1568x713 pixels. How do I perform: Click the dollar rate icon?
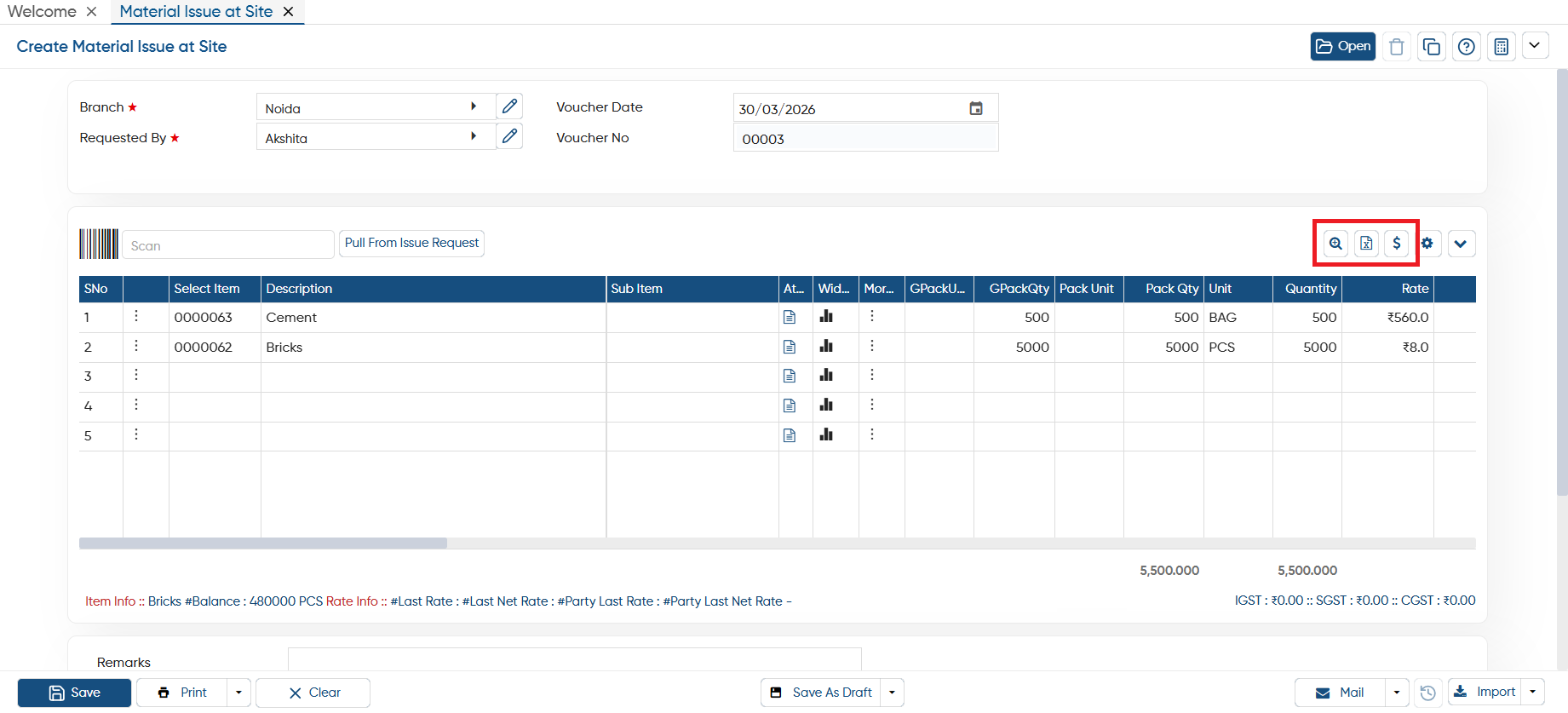pyautogui.click(x=1396, y=244)
